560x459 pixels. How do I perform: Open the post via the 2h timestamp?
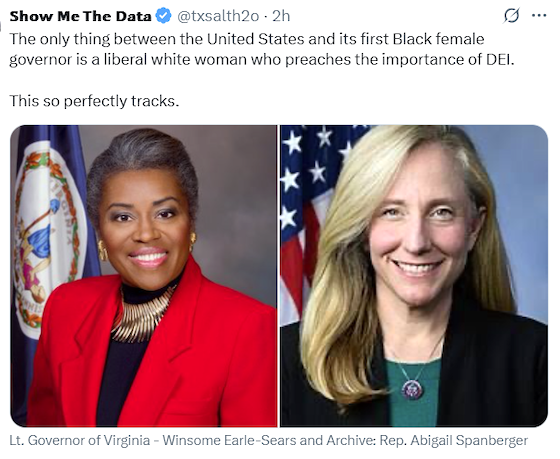coord(281,16)
